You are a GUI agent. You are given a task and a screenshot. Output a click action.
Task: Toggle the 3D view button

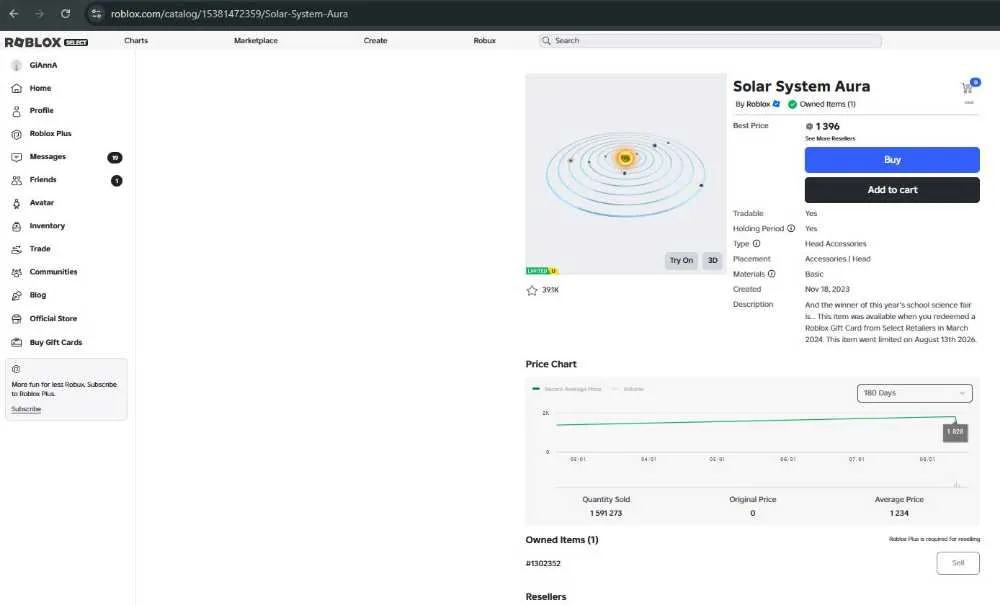click(712, 260)
